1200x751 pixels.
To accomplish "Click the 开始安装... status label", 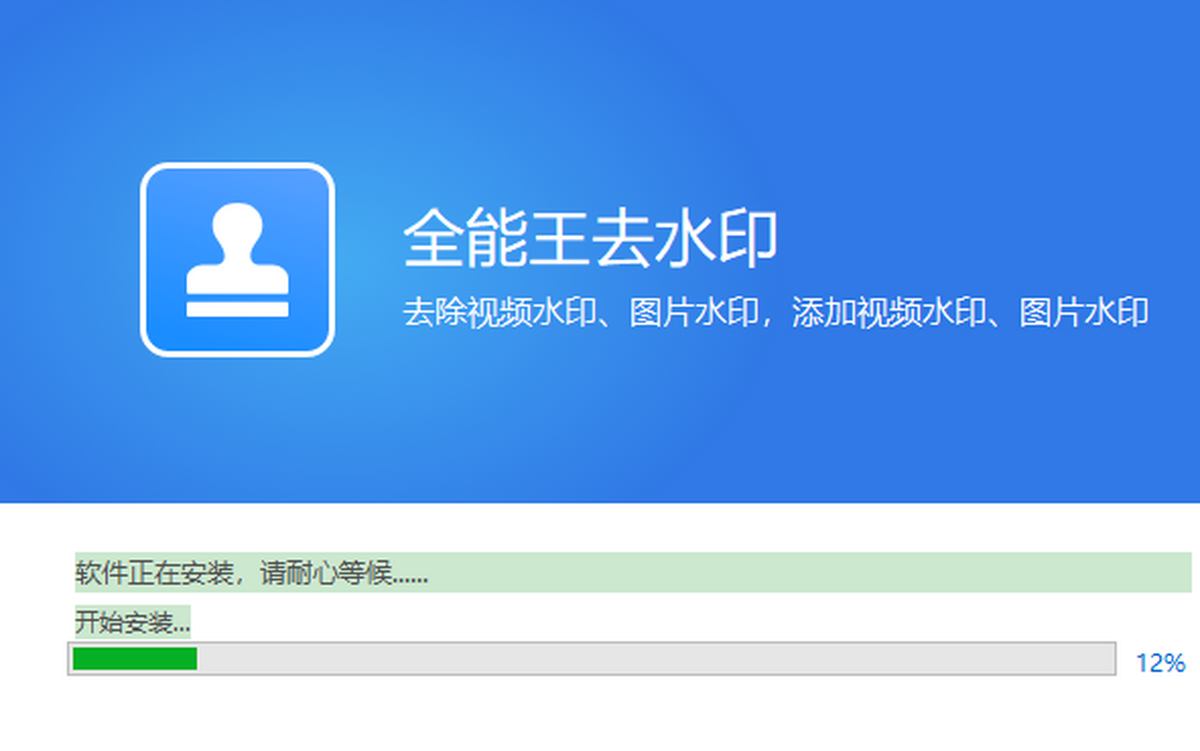I will [x=132, y=623].
